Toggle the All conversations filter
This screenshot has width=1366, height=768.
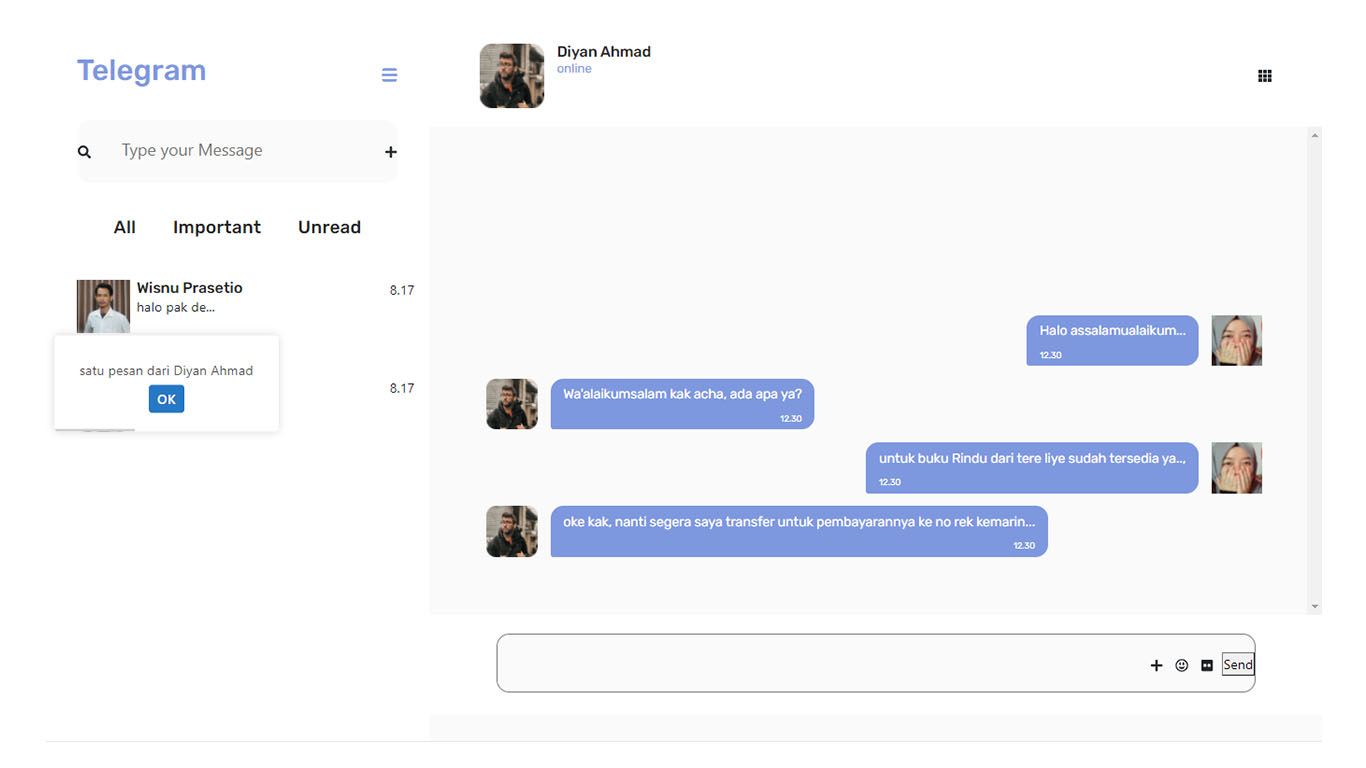[x=124, y=227]
